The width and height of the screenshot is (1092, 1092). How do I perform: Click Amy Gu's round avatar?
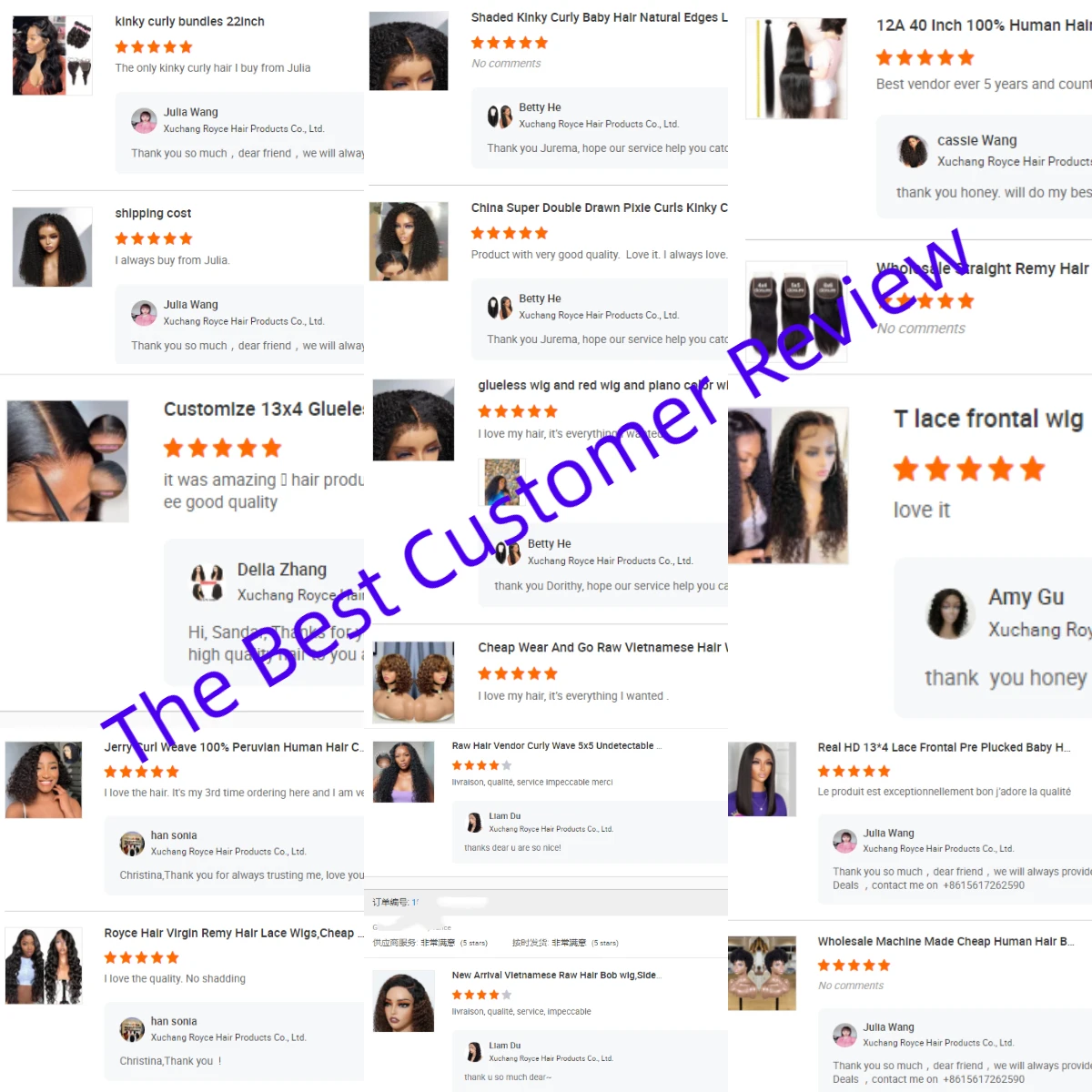tap(951, 612)
